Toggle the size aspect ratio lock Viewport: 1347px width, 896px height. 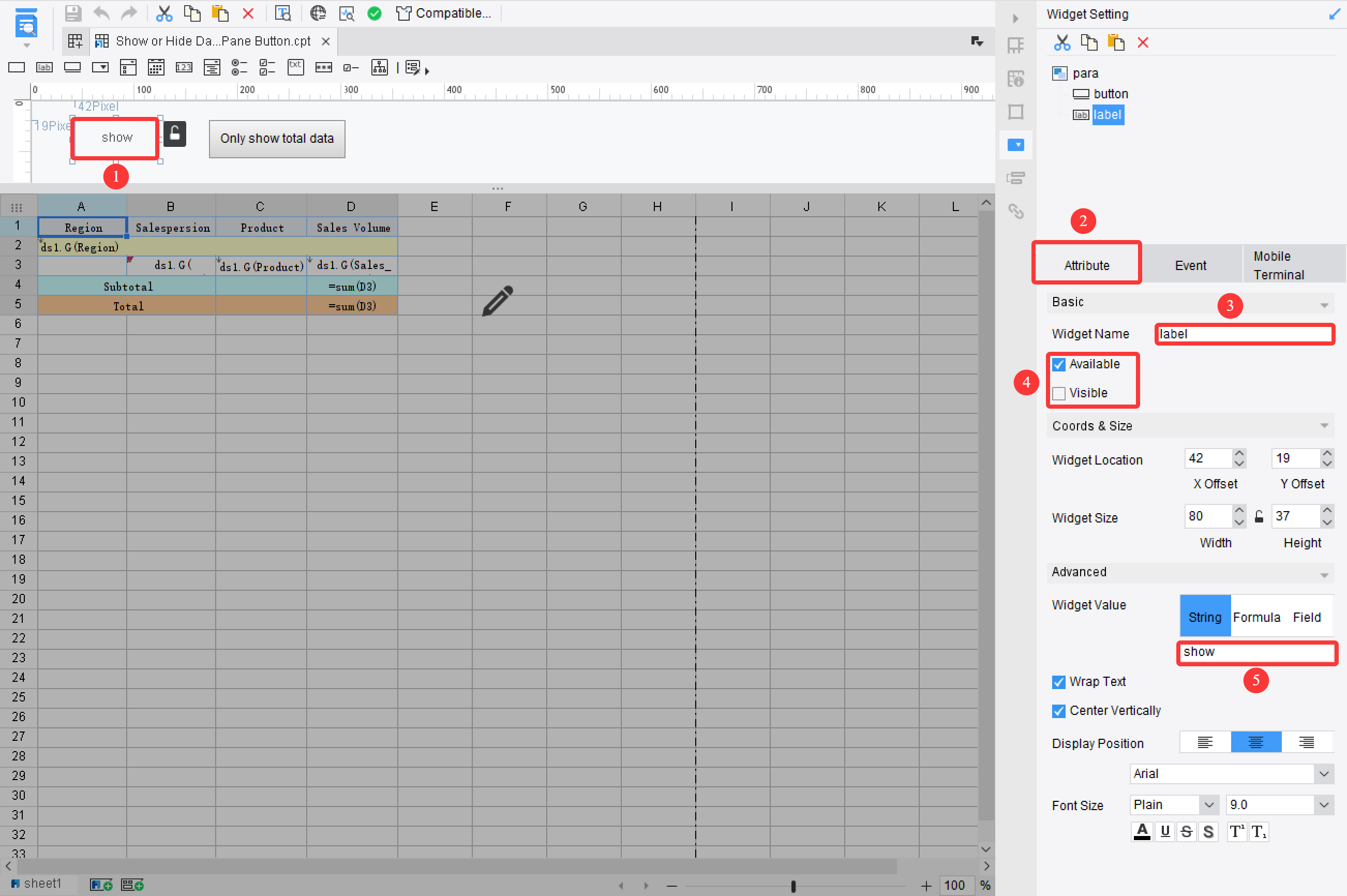pos(1259,517)
